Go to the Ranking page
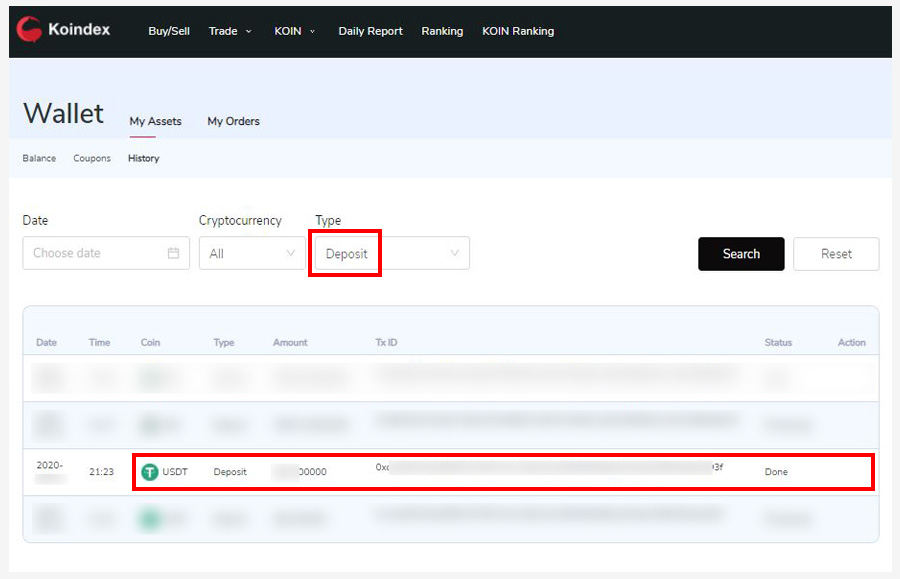 click(x=442, y=31)
